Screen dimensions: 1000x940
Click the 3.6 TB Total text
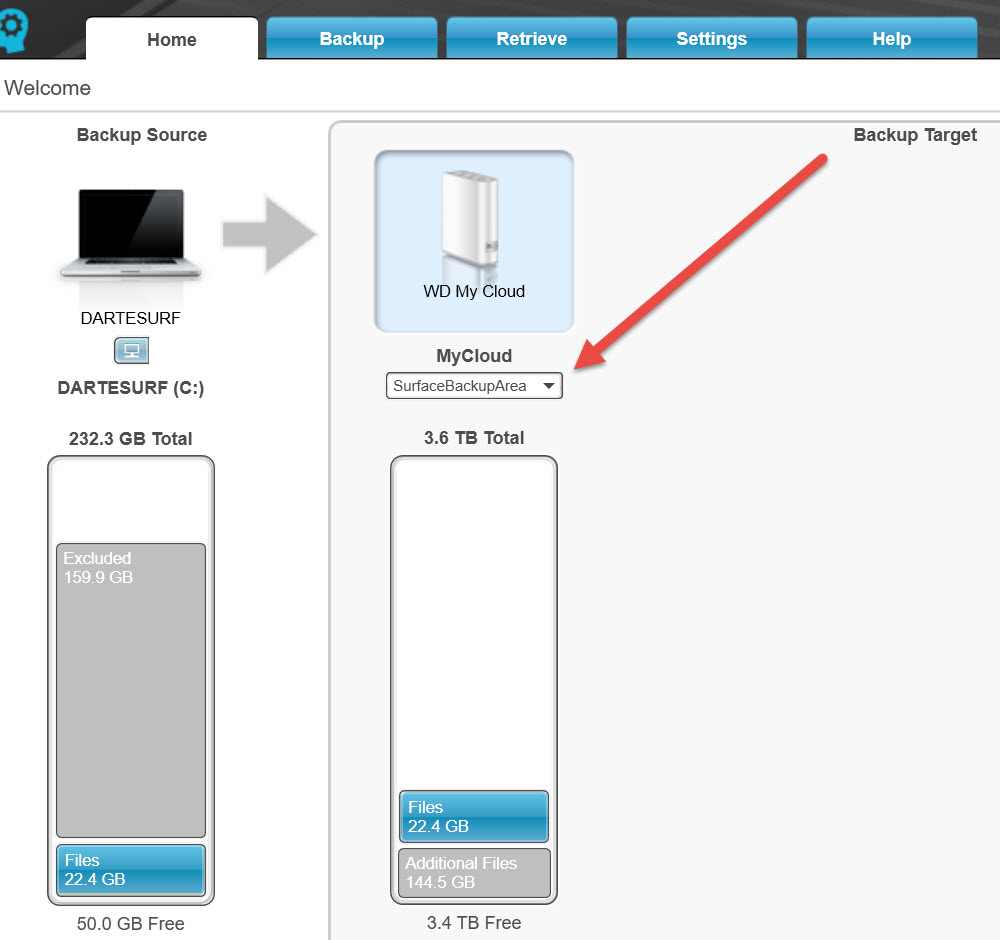tap(474, 438)
